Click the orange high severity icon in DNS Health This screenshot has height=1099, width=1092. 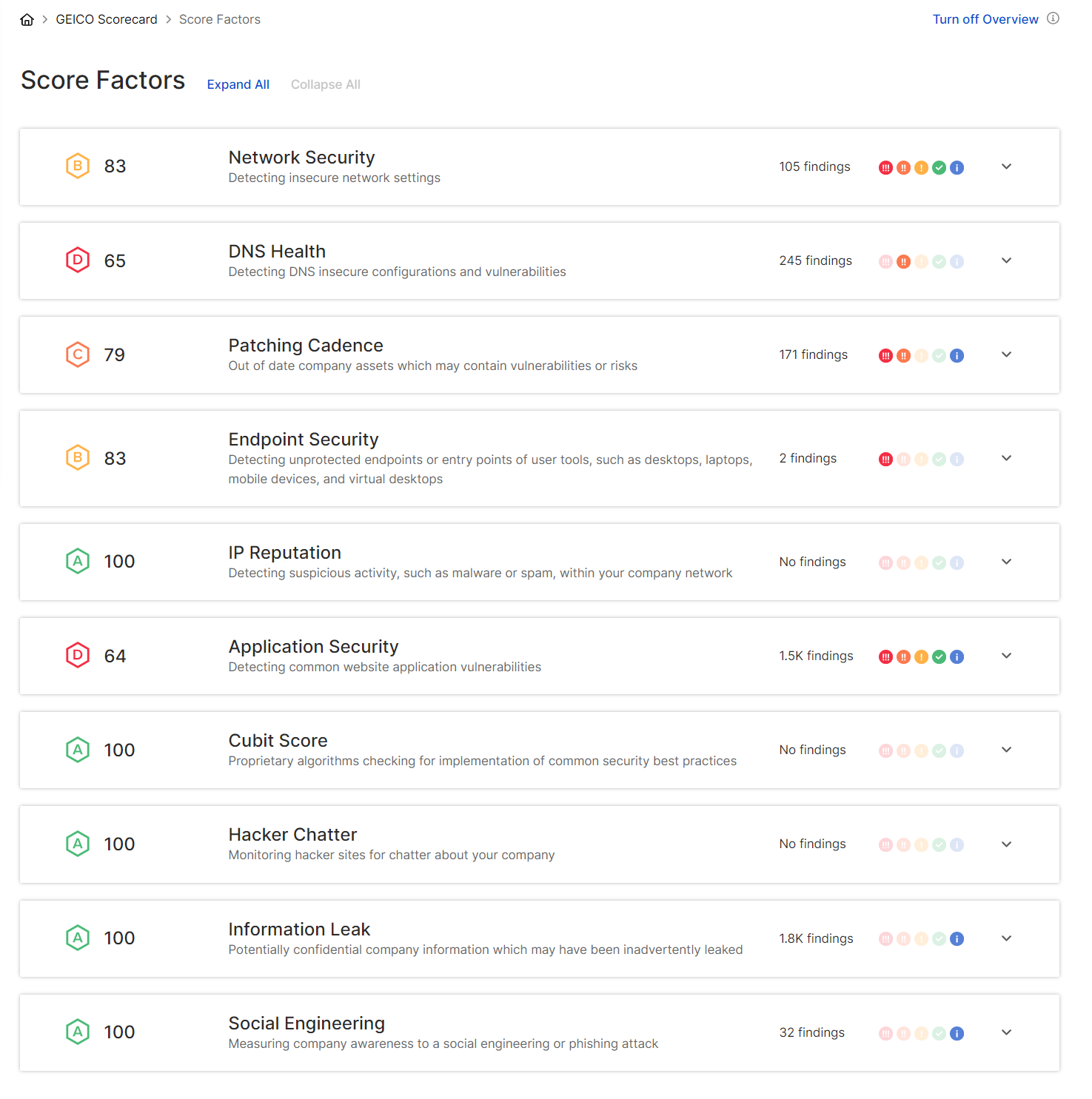(x=903, y=262)
